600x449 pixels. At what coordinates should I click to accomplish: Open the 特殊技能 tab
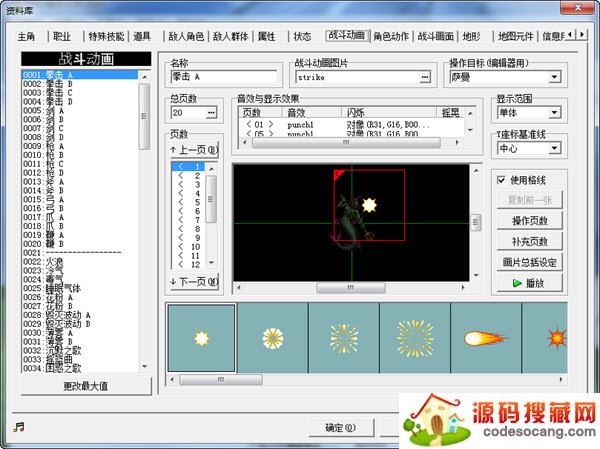pyautogui.click(x=106, y=36)
